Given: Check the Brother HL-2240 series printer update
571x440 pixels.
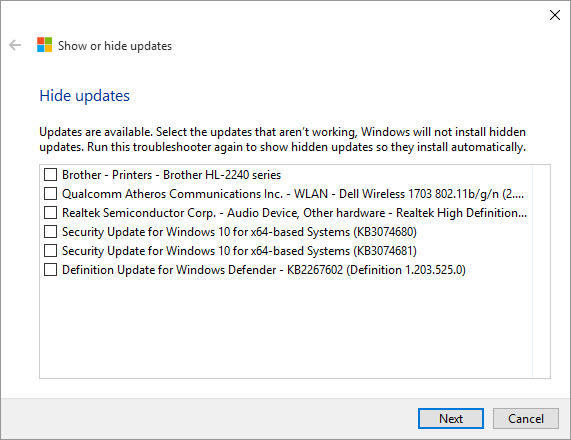Looking at the screenshot, I should pyautogui.click(x=50, y=174).
